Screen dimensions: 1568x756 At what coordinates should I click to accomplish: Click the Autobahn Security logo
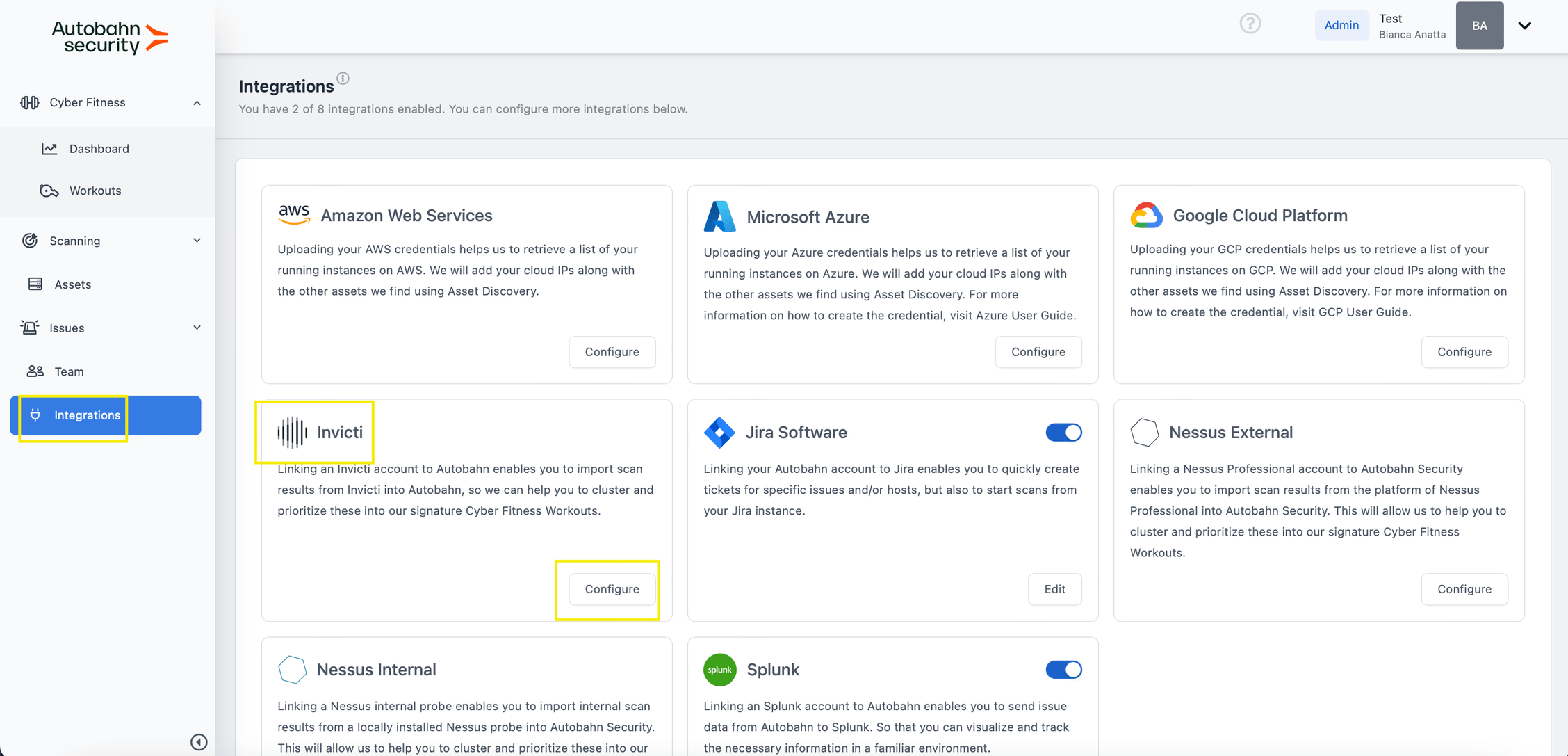(x=110, y=38)
